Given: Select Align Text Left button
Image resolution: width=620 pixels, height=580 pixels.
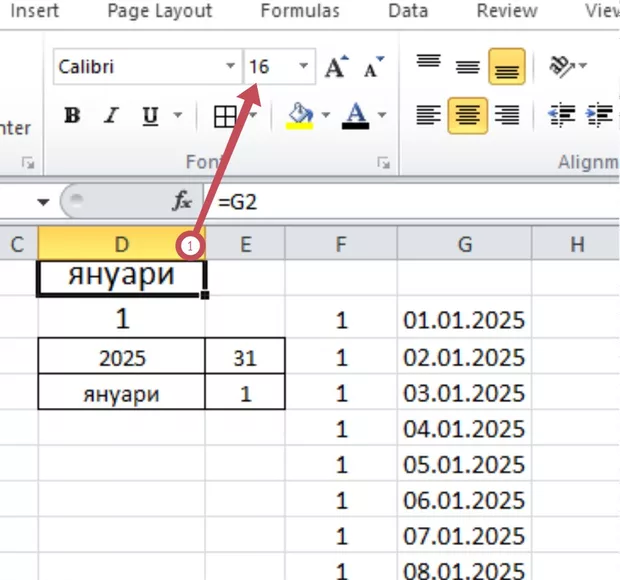Looking at the screenshot, I should tap(429, 115).
